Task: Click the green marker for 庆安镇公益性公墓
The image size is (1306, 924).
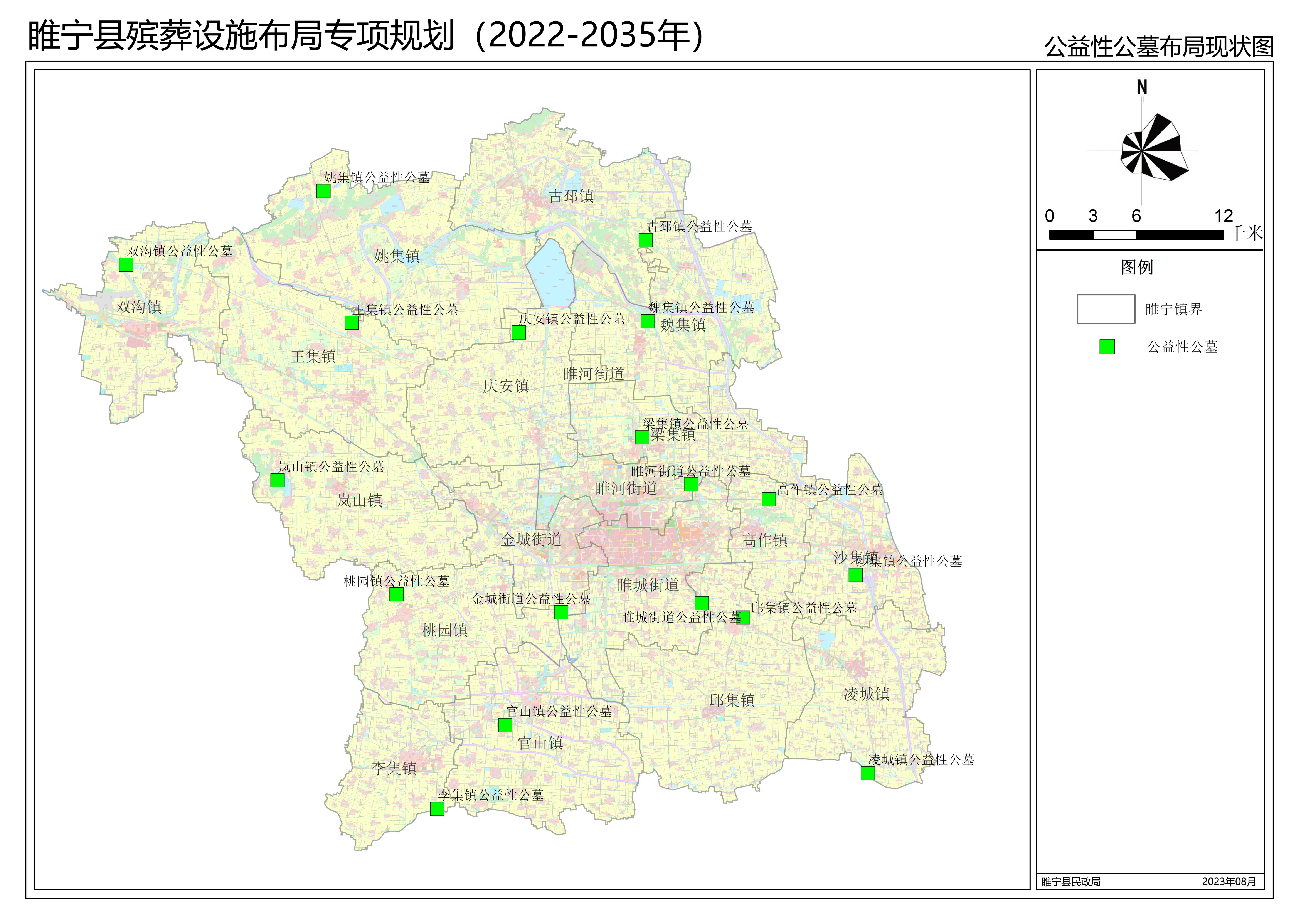Action: pos(518,332)
